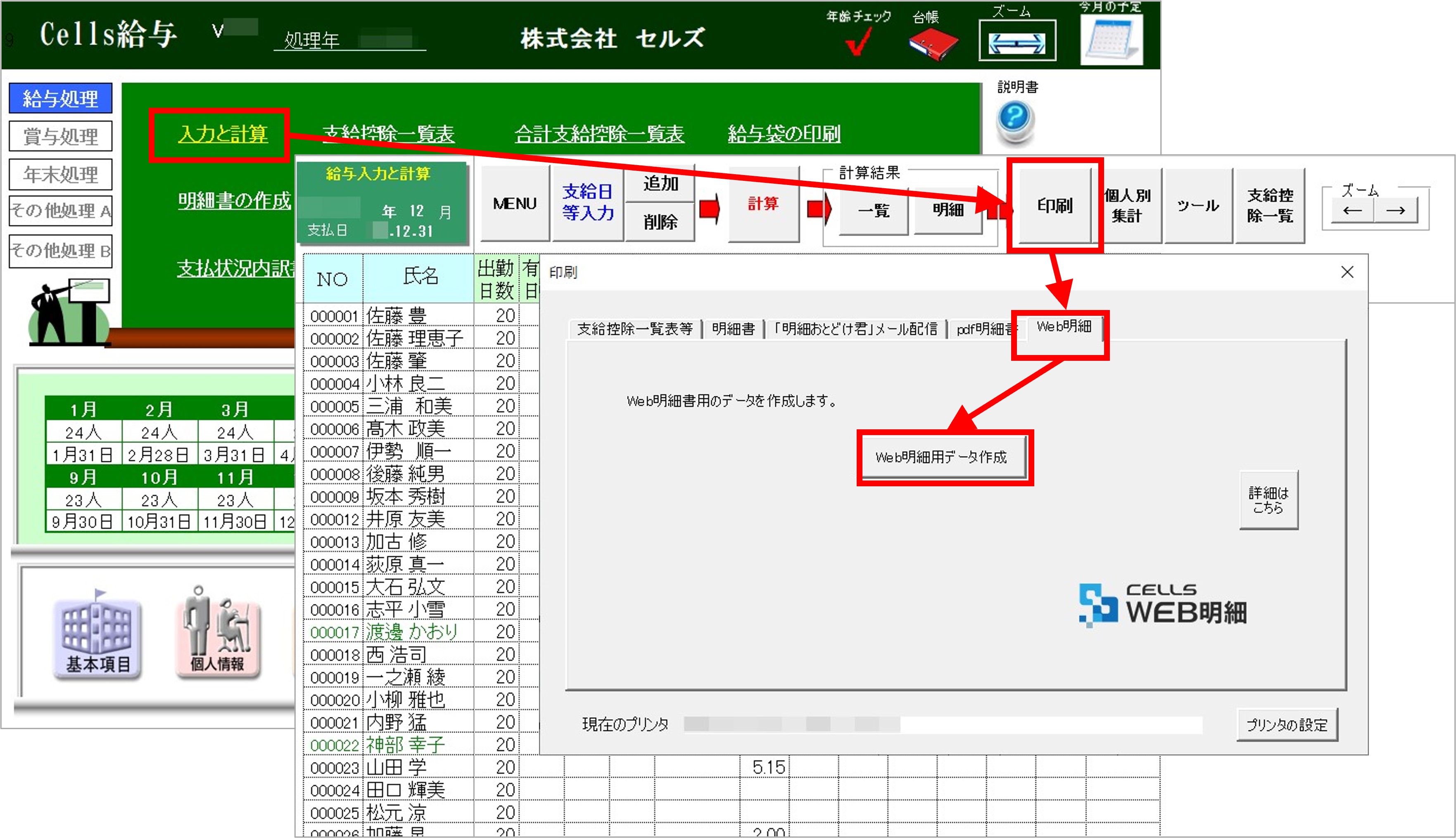
Task: Open the 入力と計算 link
Action: click(x=222, y=134)
